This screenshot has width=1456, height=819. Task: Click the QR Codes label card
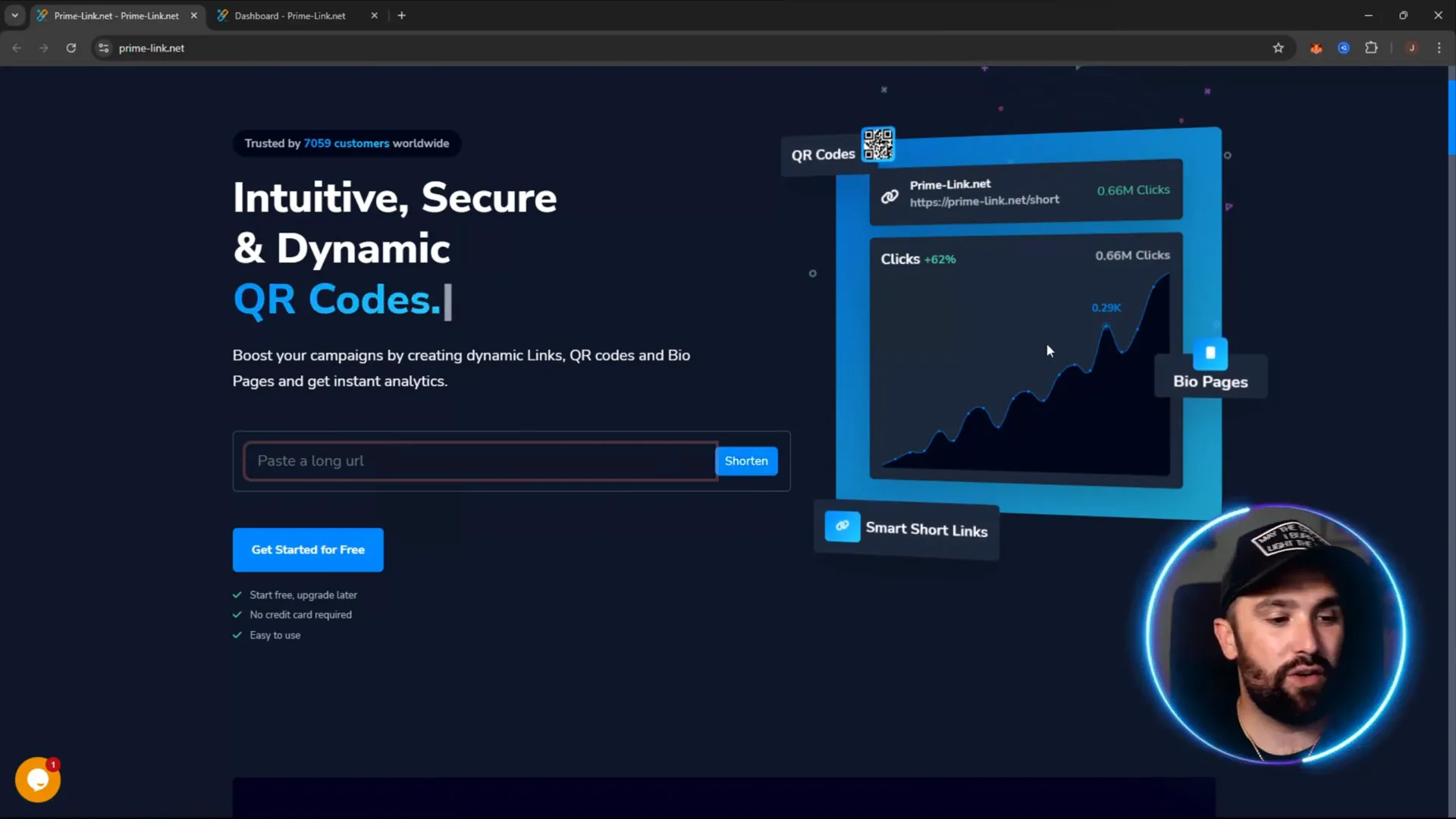tap(823, 155)
